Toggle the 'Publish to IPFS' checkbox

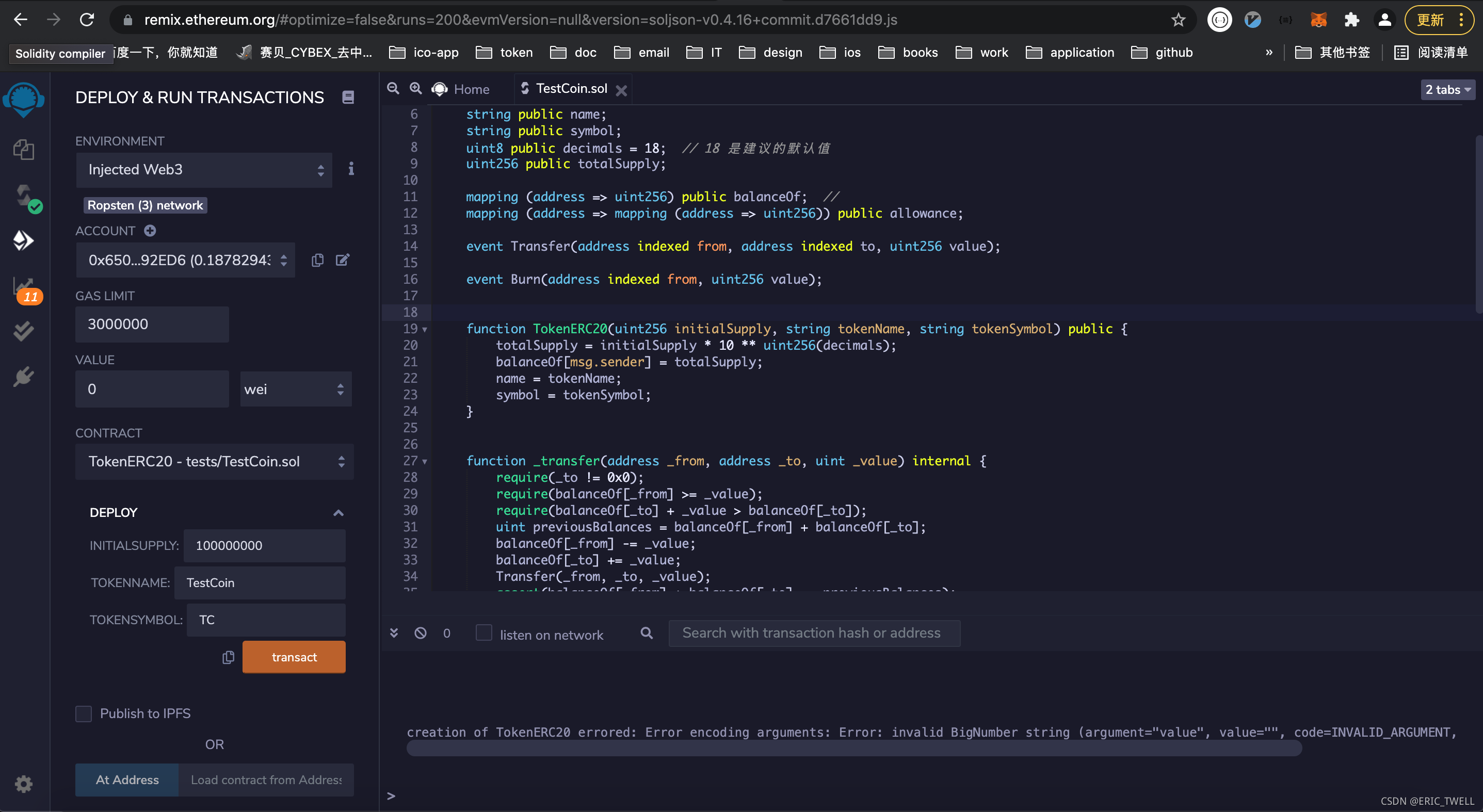(x=84, y=713)
